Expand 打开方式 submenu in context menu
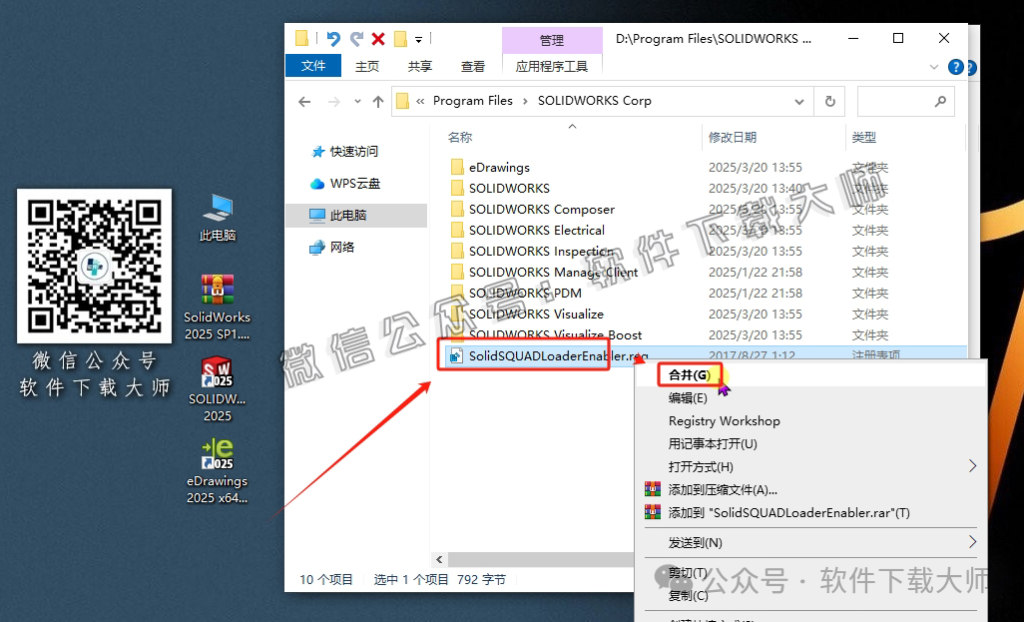Screen dimensions: 1024x622 [700, 466]
